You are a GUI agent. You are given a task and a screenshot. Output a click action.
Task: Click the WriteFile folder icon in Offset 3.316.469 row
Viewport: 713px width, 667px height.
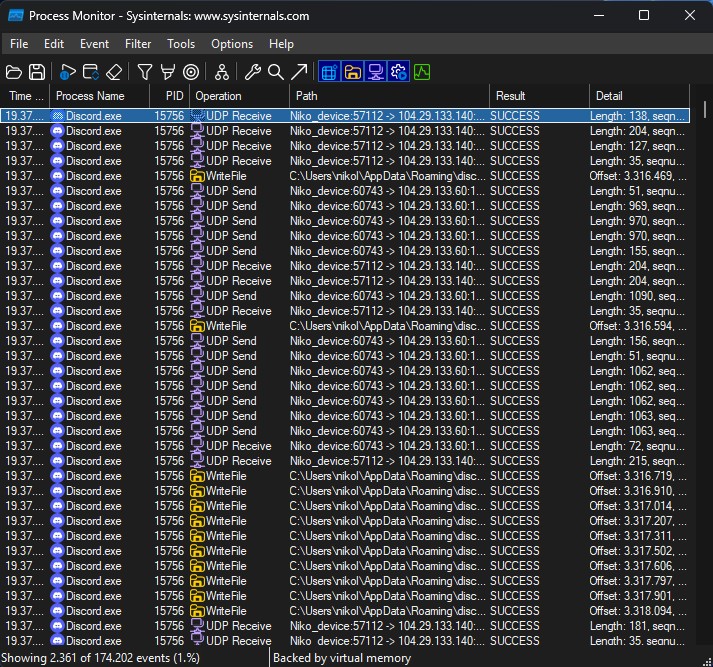click(197, 176)
